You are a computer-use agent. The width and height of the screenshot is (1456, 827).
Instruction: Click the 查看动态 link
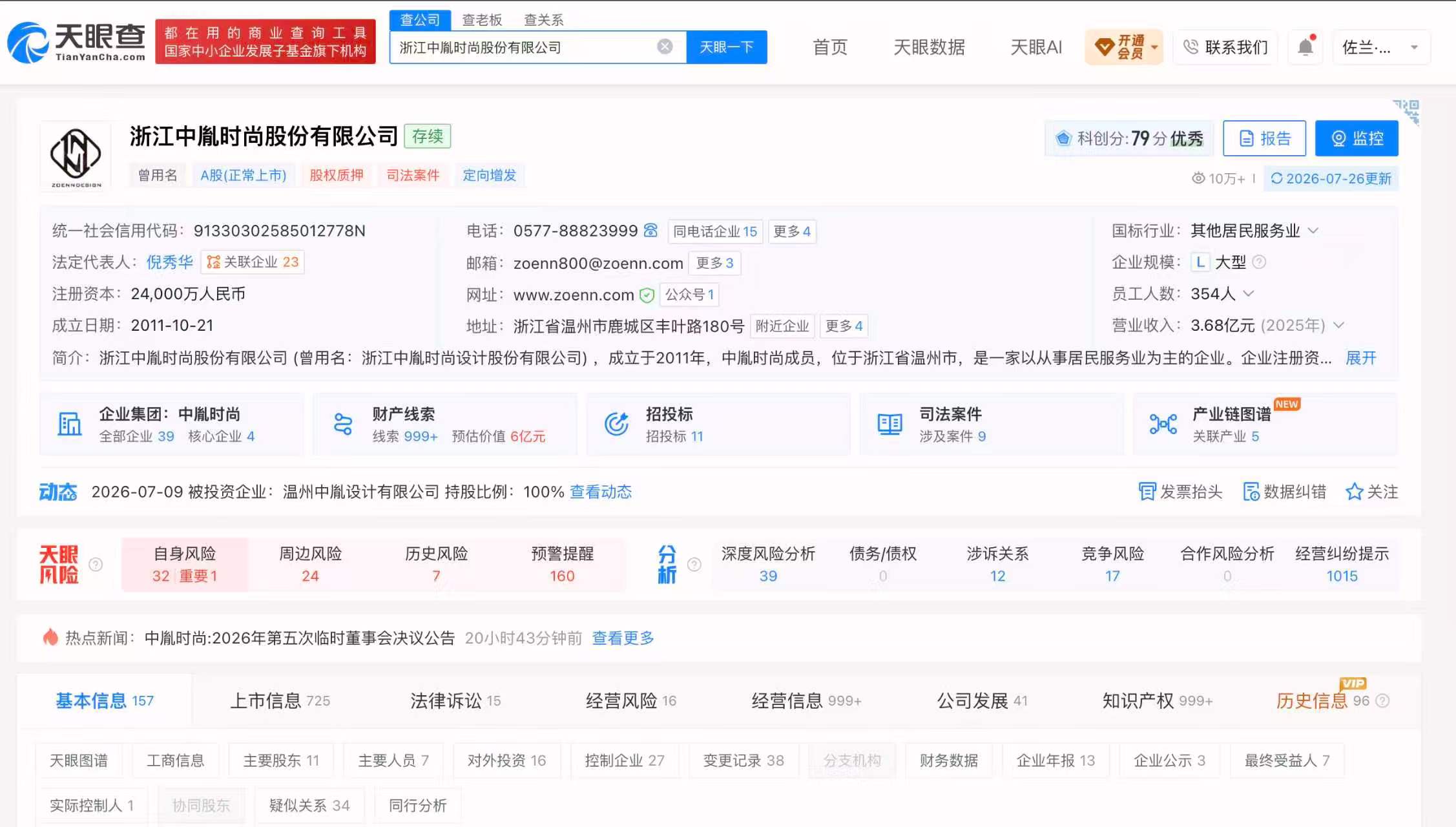tap(601, 492)
